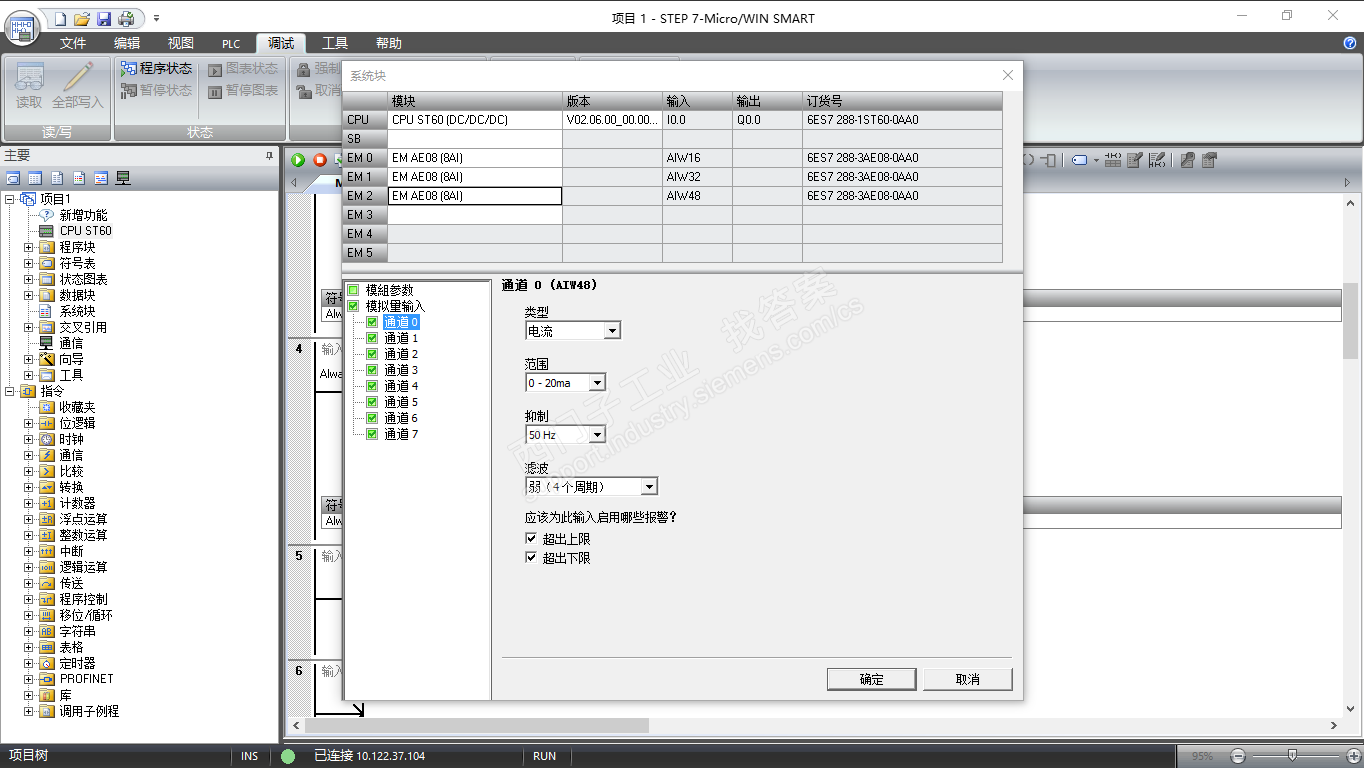
Task: Click the communications icon in 主要 toolbar
Action: [123, 178]
